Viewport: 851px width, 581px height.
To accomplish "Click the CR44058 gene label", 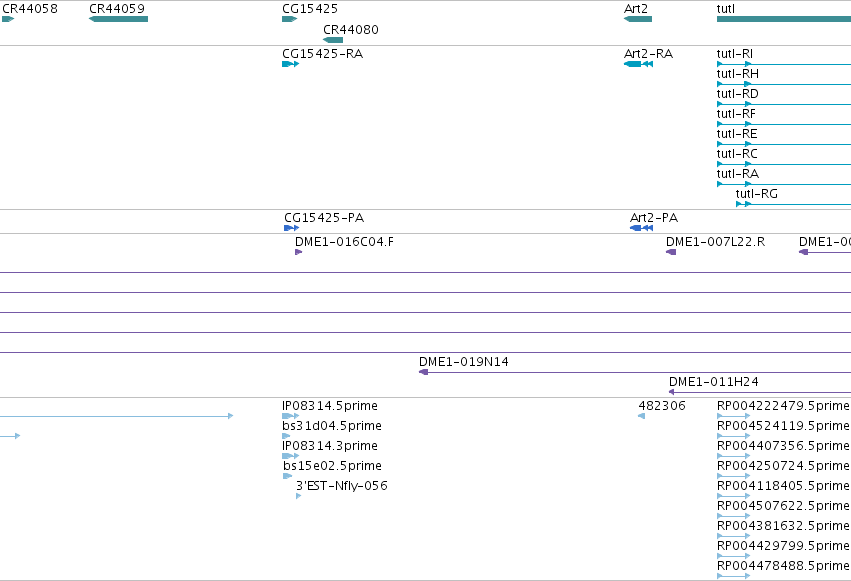I will pos(30,9).
